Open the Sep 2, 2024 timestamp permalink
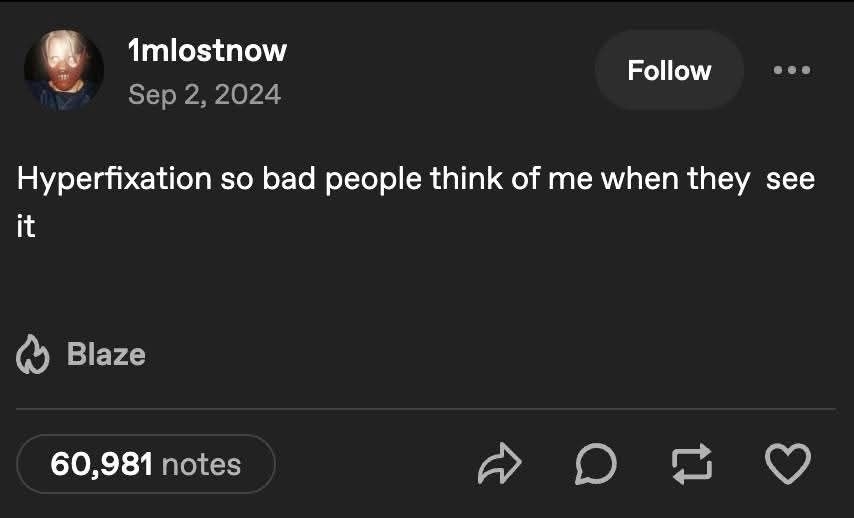854x518 pixels. [x=204, y=94]
